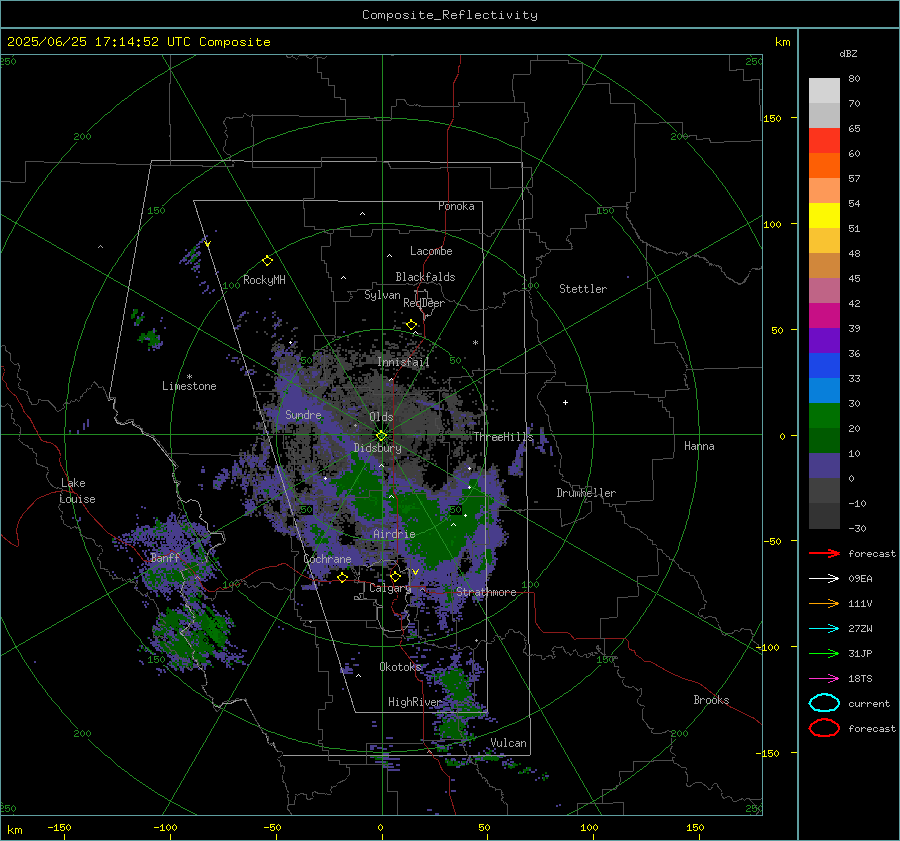Click the Sylvan city label
The image size is (900, 841).
pos(382,295)
